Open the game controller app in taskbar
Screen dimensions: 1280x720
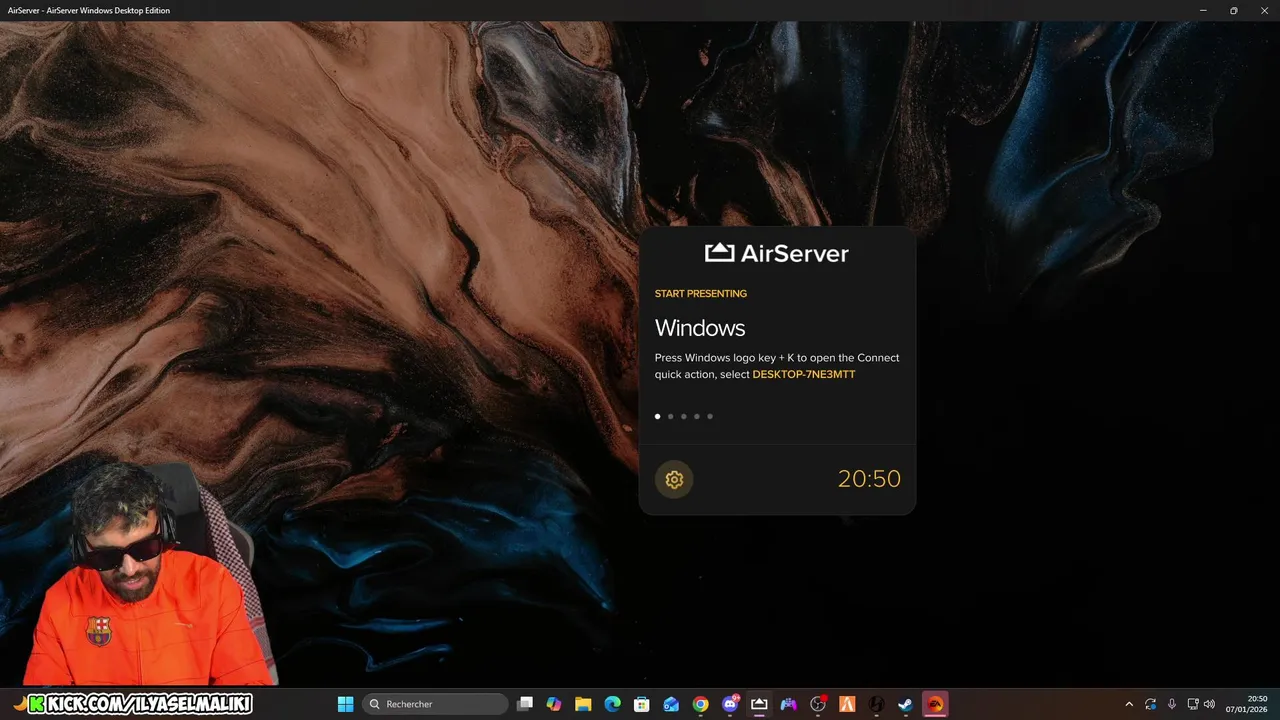[x=789, y=704]
